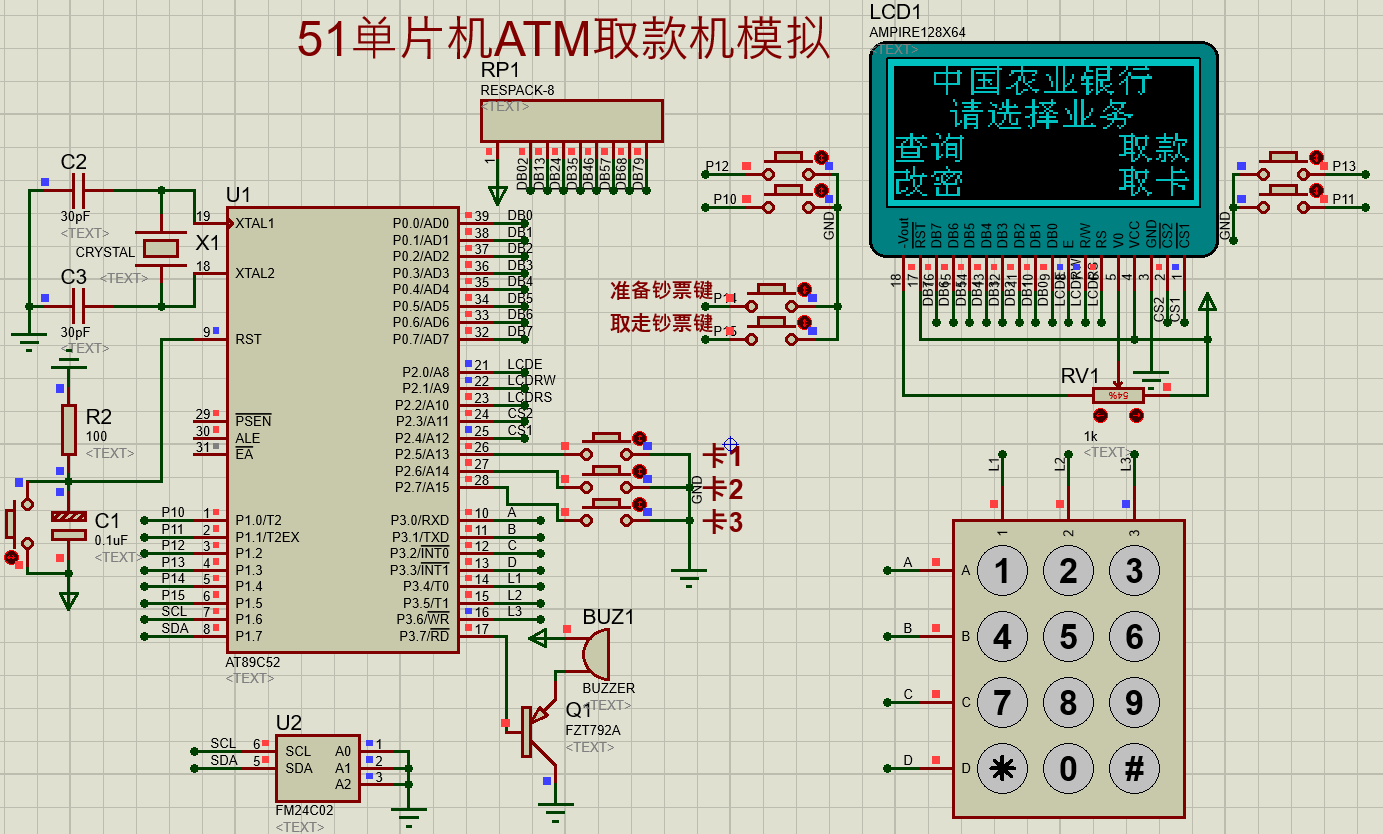Toggle the latch dot on 卡3 switch

coord(640,503)
